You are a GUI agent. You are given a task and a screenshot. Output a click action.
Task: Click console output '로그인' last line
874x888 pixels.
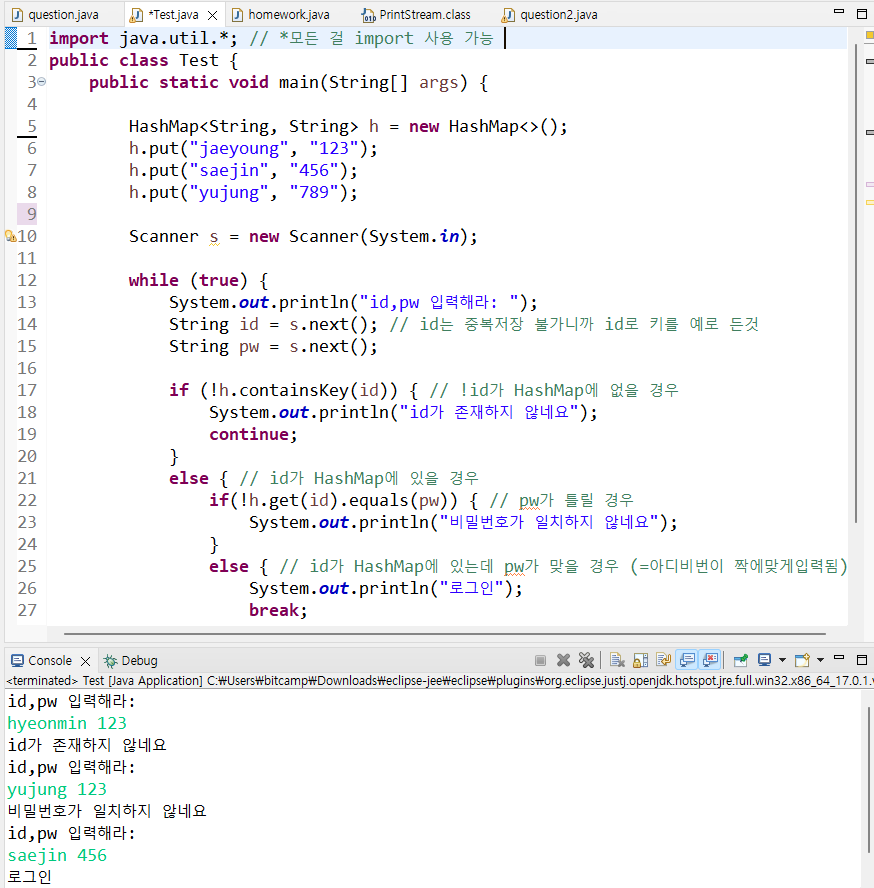click(x=29, y=877)
